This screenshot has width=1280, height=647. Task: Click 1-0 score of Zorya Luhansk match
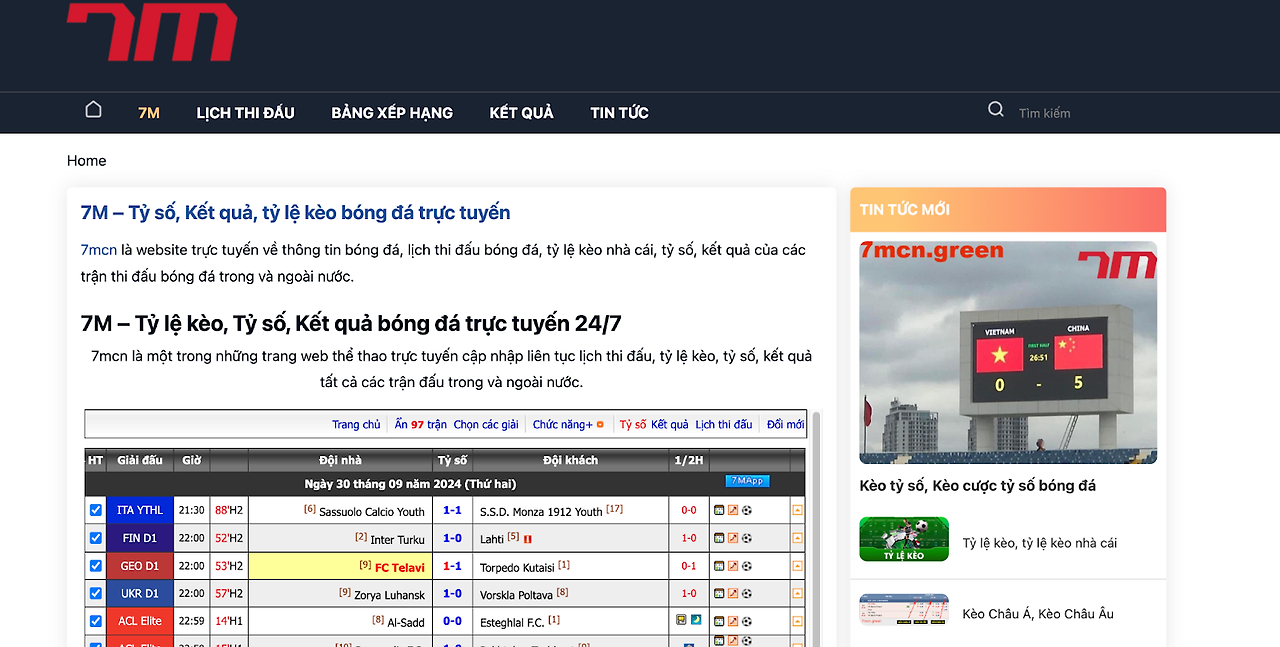(452, 593)
